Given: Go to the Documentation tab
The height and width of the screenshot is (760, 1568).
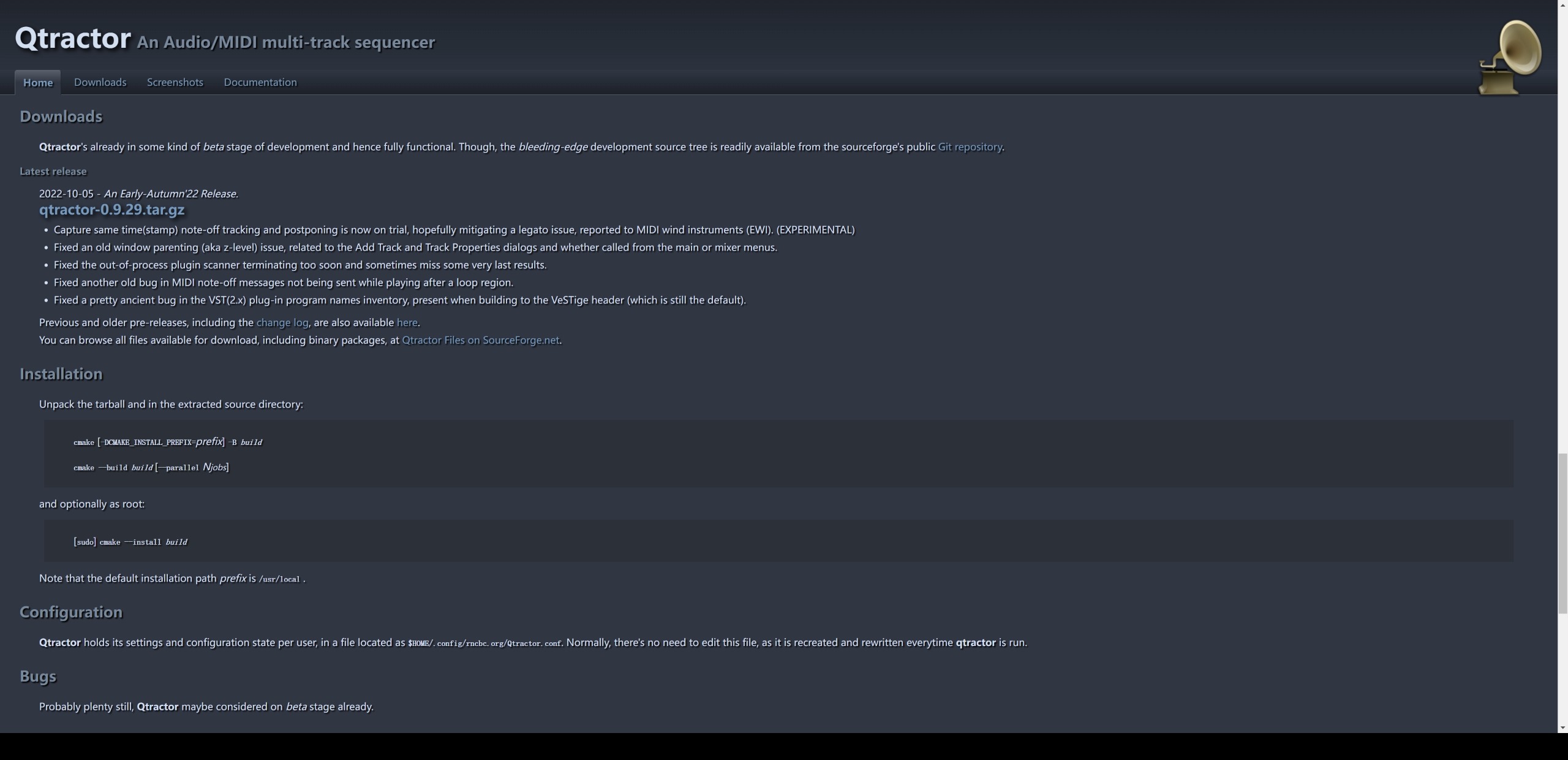Looking at the screenshot, I should 260,82.
